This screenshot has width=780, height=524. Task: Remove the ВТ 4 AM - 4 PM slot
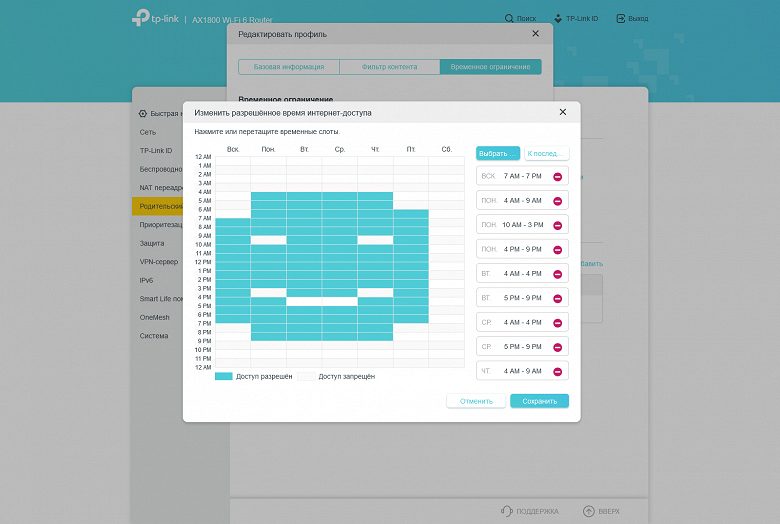pyautogui.click(x=558, y=274)
